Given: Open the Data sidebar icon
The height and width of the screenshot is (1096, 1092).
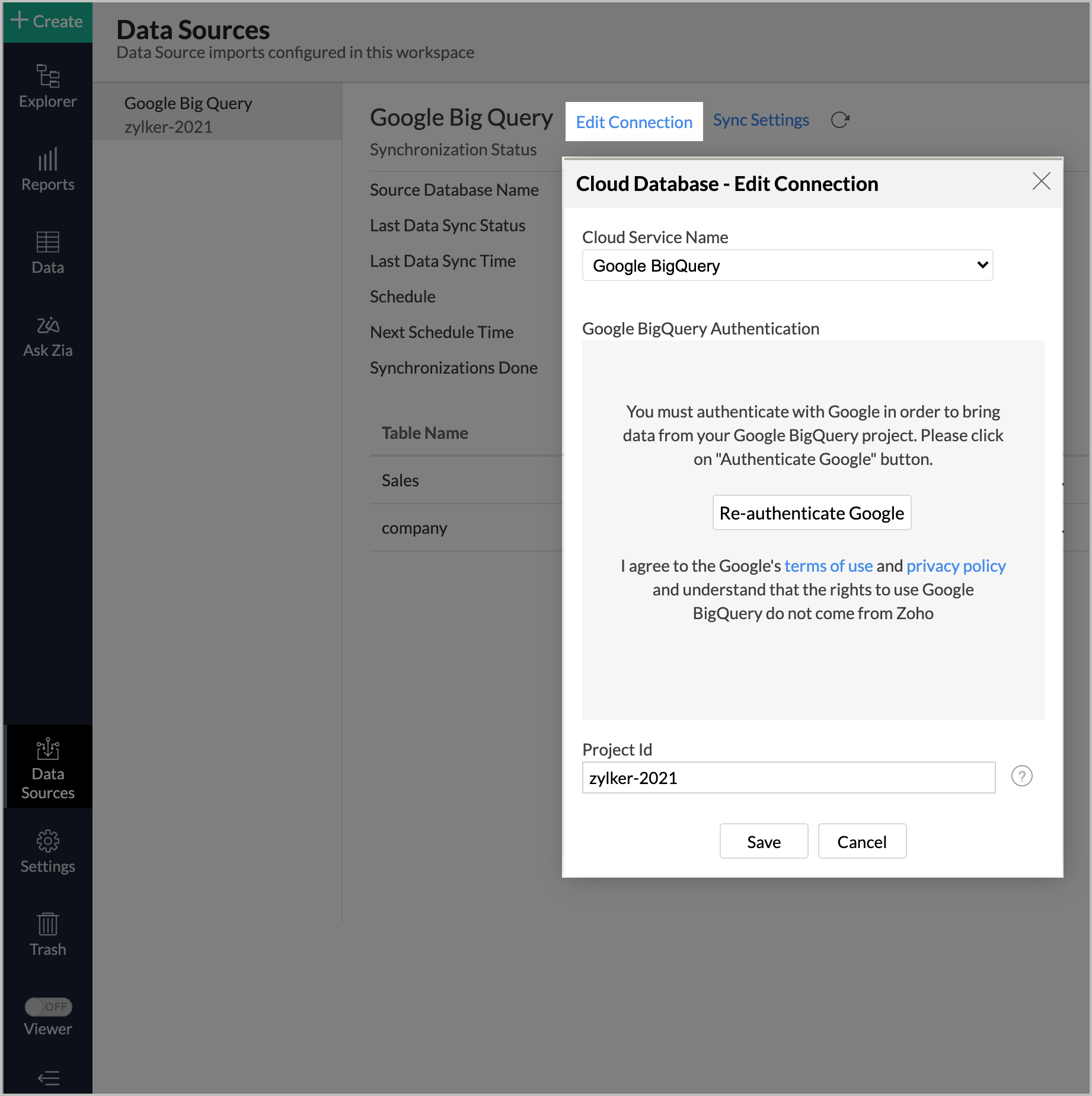Looking at the screenshot, I should click(47, 253).
